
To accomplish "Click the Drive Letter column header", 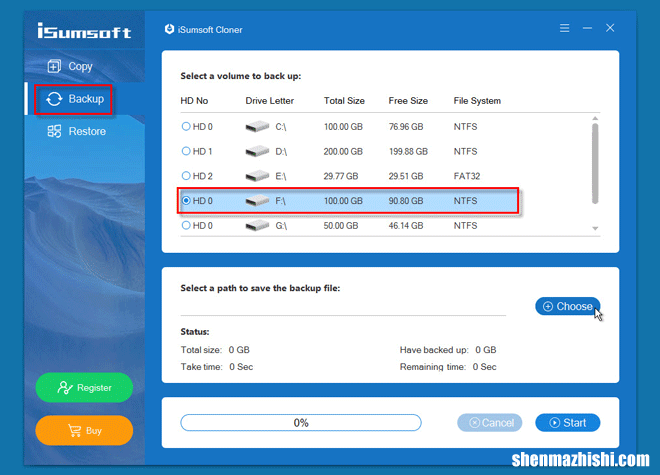I will pyautogui.click(x=269, y=101).
